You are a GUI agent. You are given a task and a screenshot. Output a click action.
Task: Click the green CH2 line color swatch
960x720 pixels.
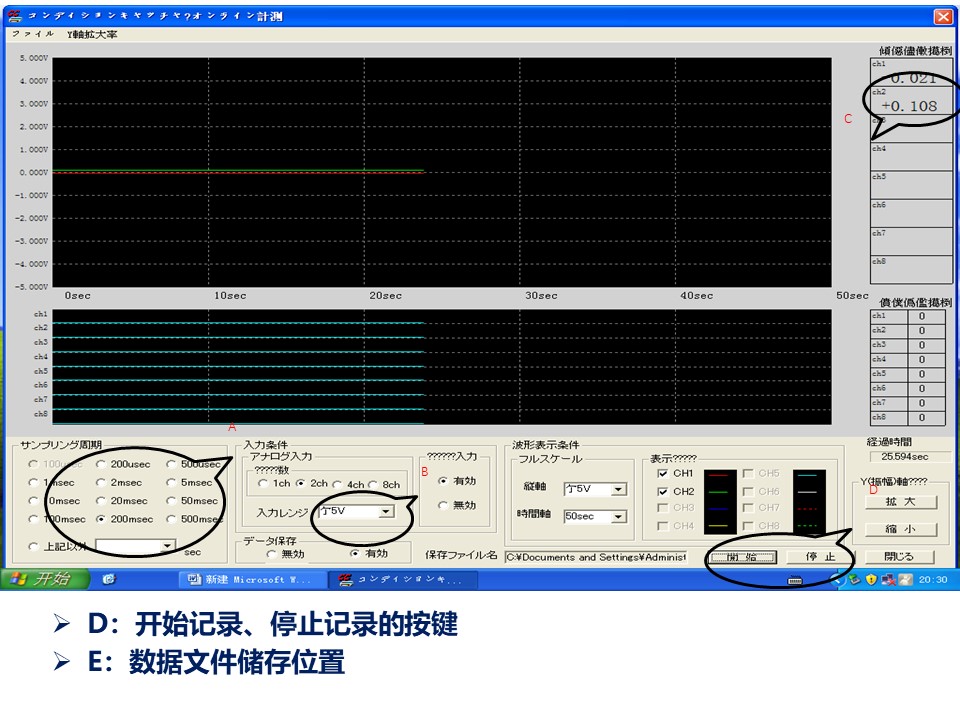[719, 492]
